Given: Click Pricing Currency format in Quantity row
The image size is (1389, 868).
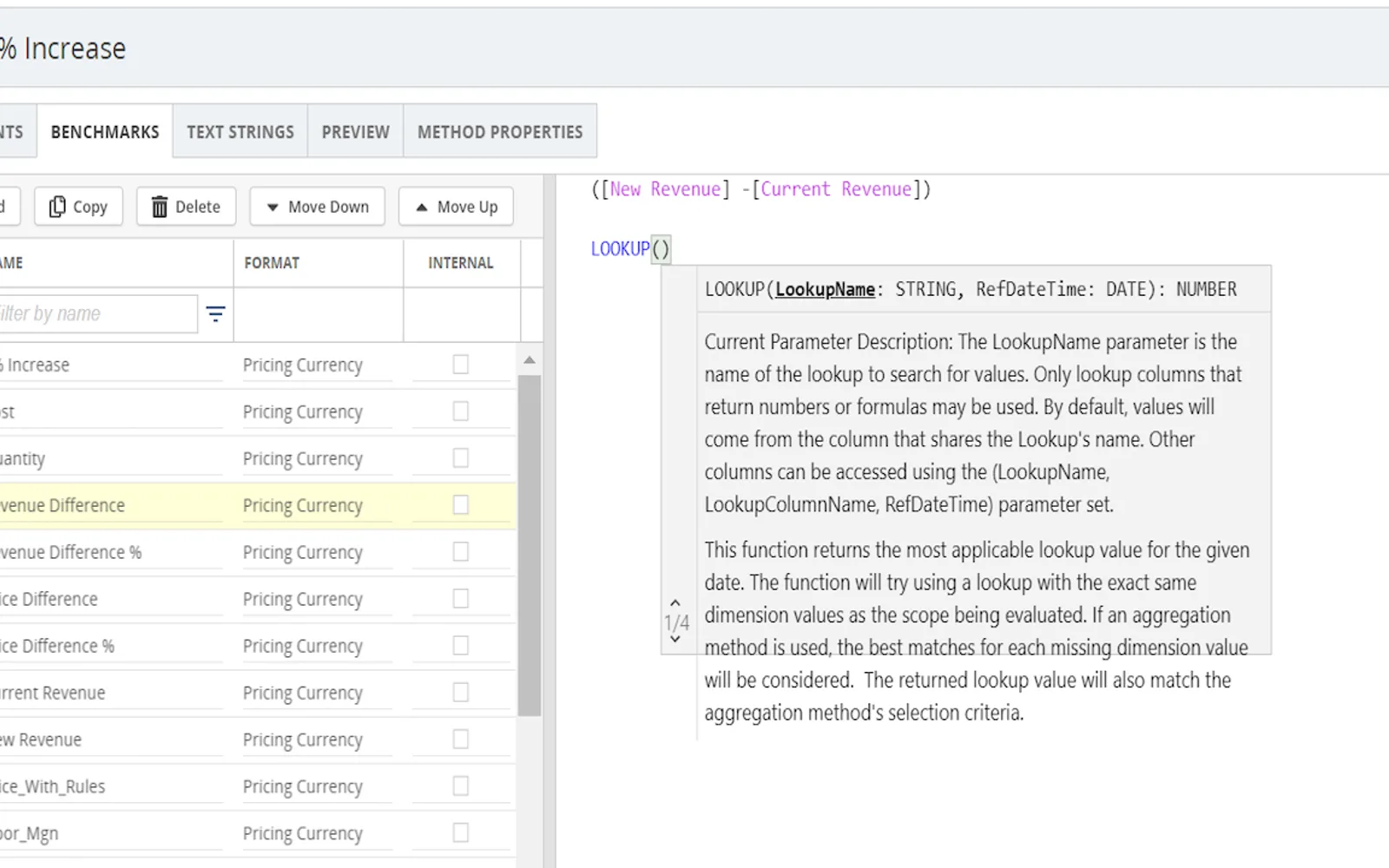Looking at the screenshot, I should [303, 458].
